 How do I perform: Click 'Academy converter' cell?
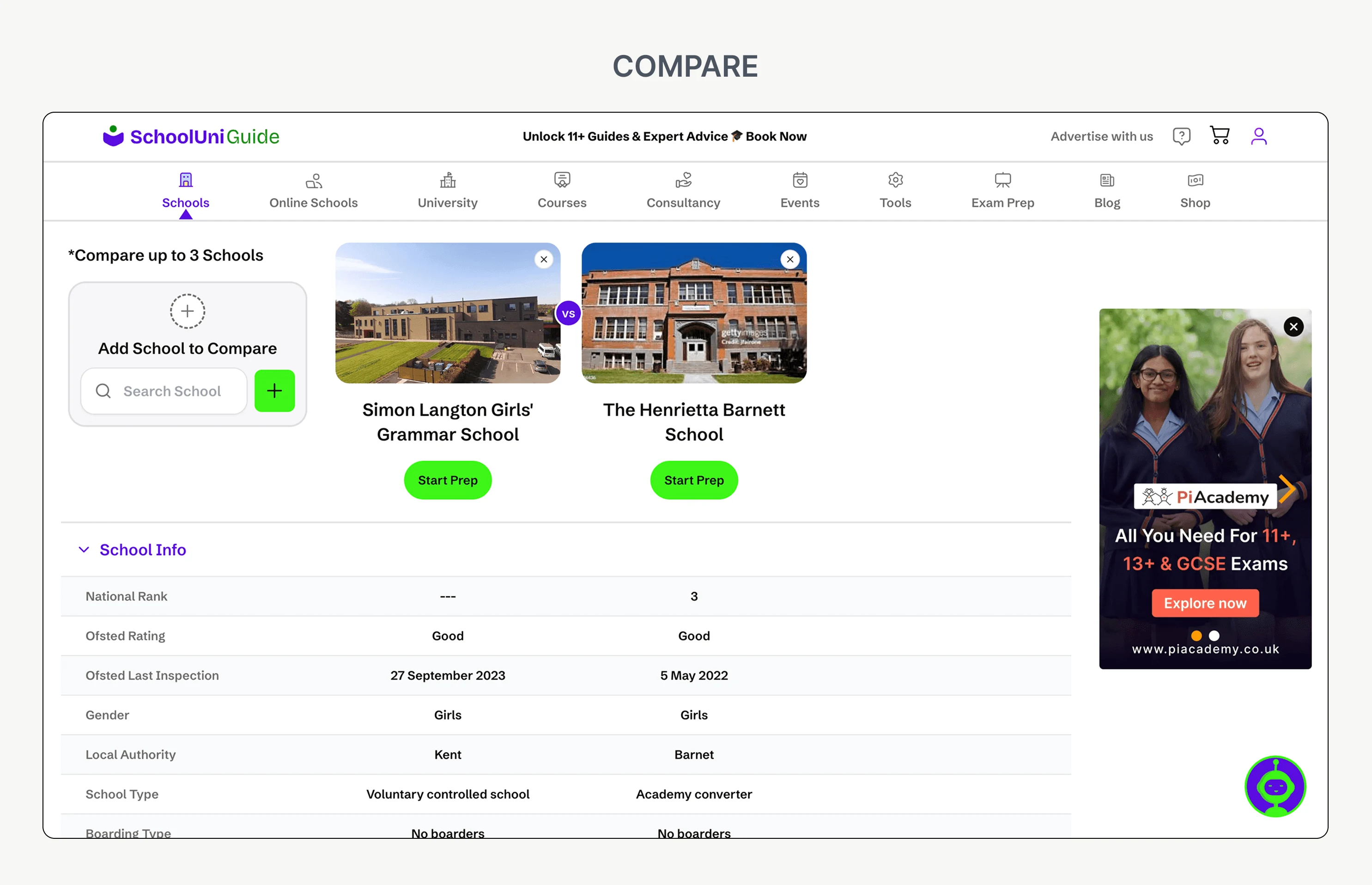click(694, 795)
